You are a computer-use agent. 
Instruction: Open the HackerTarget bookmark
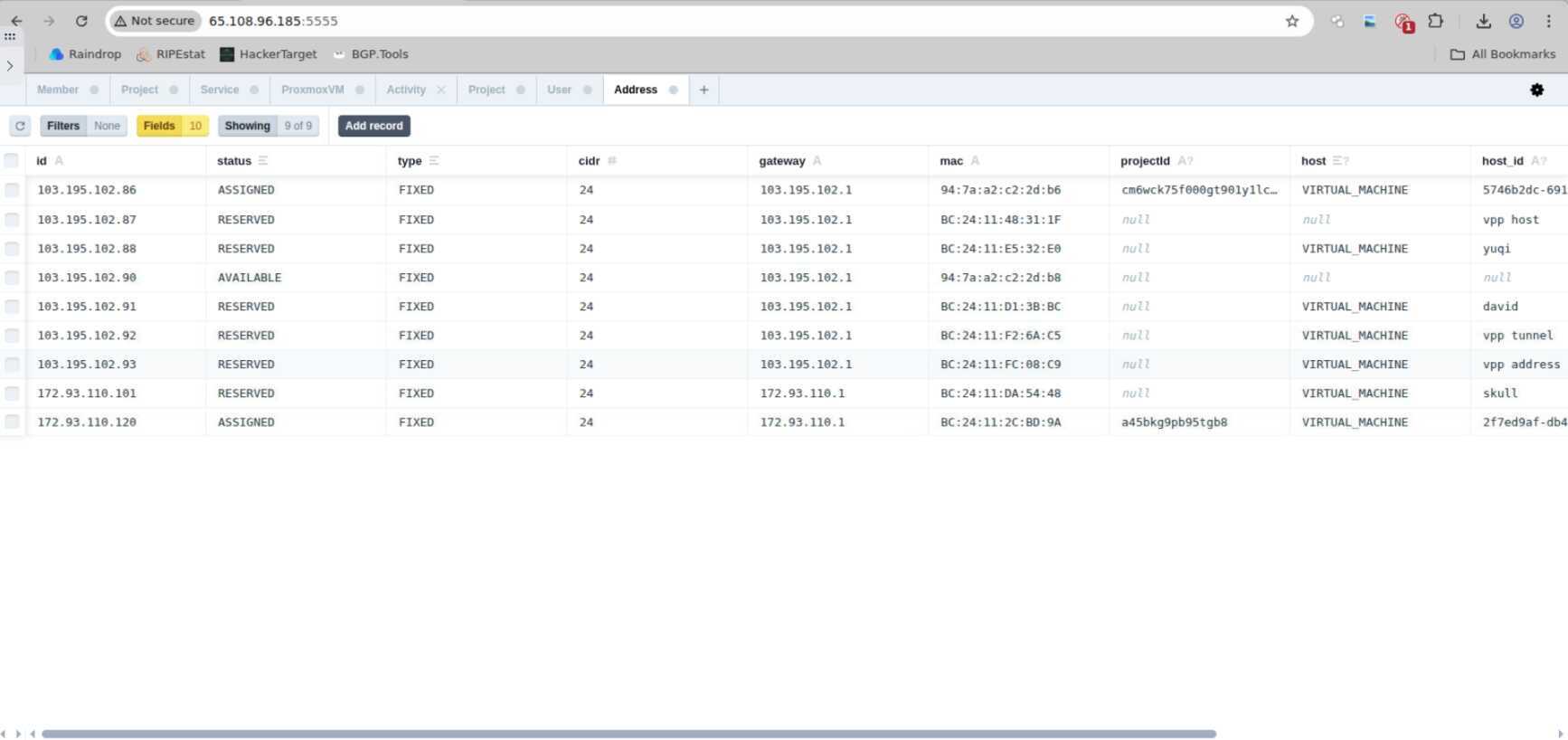coord(269,54)
